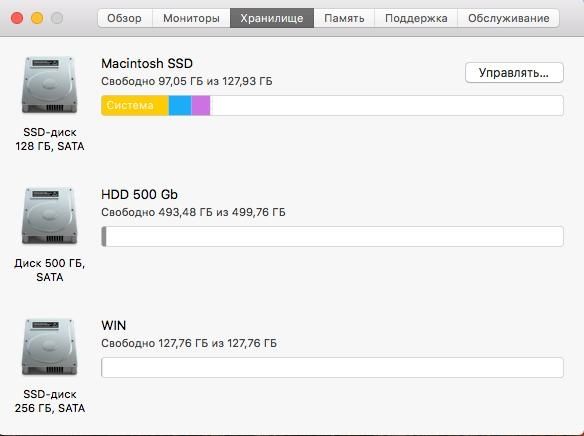
Task: Click text Свободно 127,76 ГБ из 127,76 ГБ
Action: (189, 343)
